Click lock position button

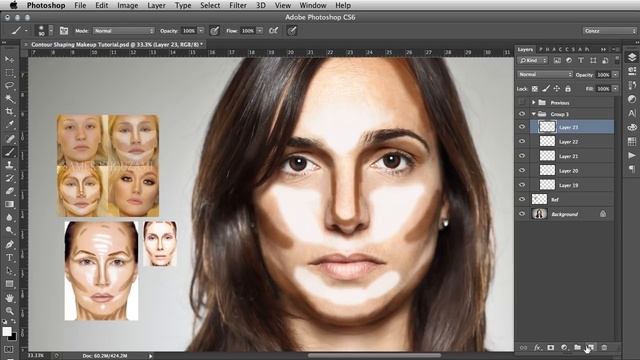[x=557, y=88]
